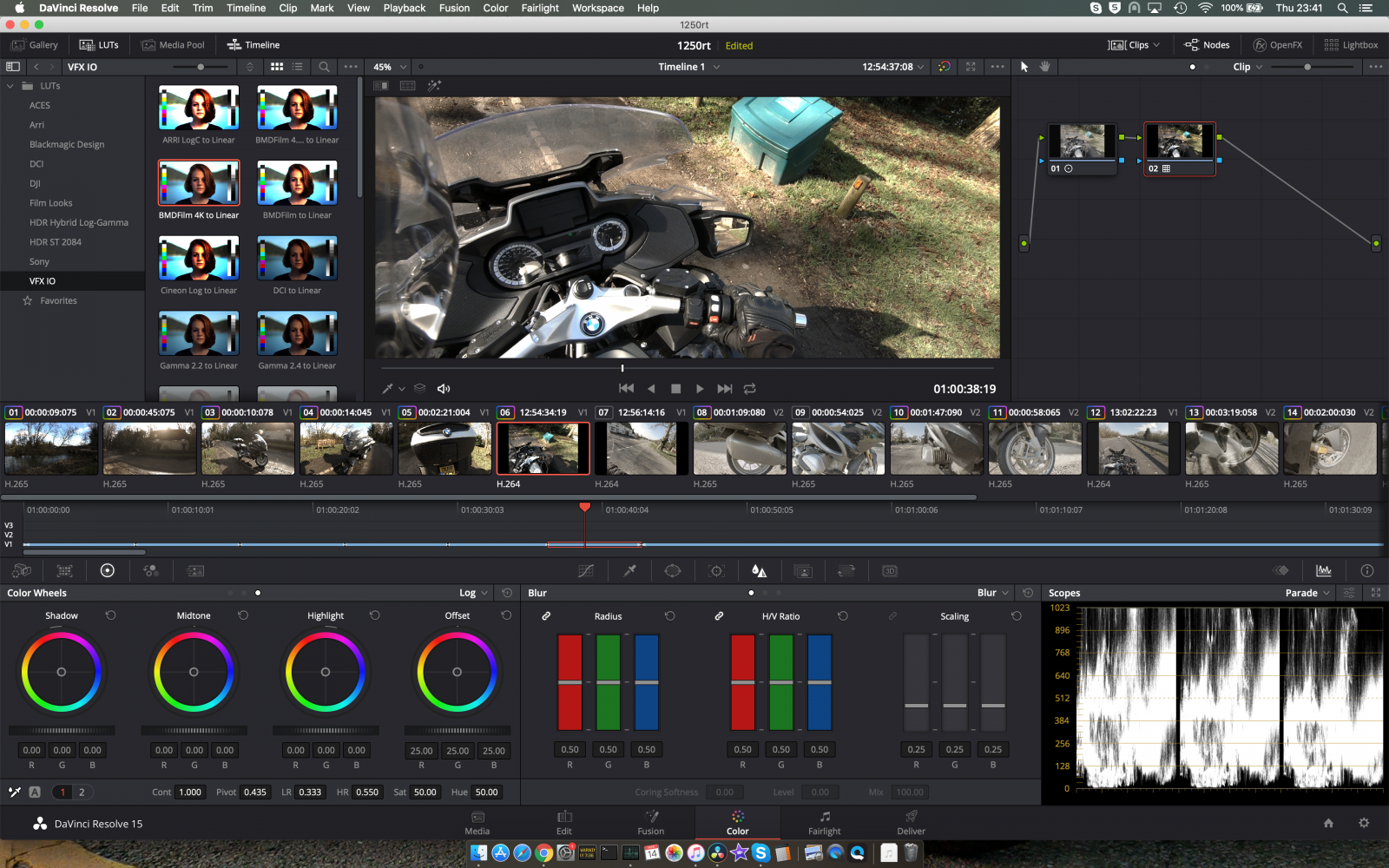
Task: Open the Information panel
Action: click(1367, 570)
